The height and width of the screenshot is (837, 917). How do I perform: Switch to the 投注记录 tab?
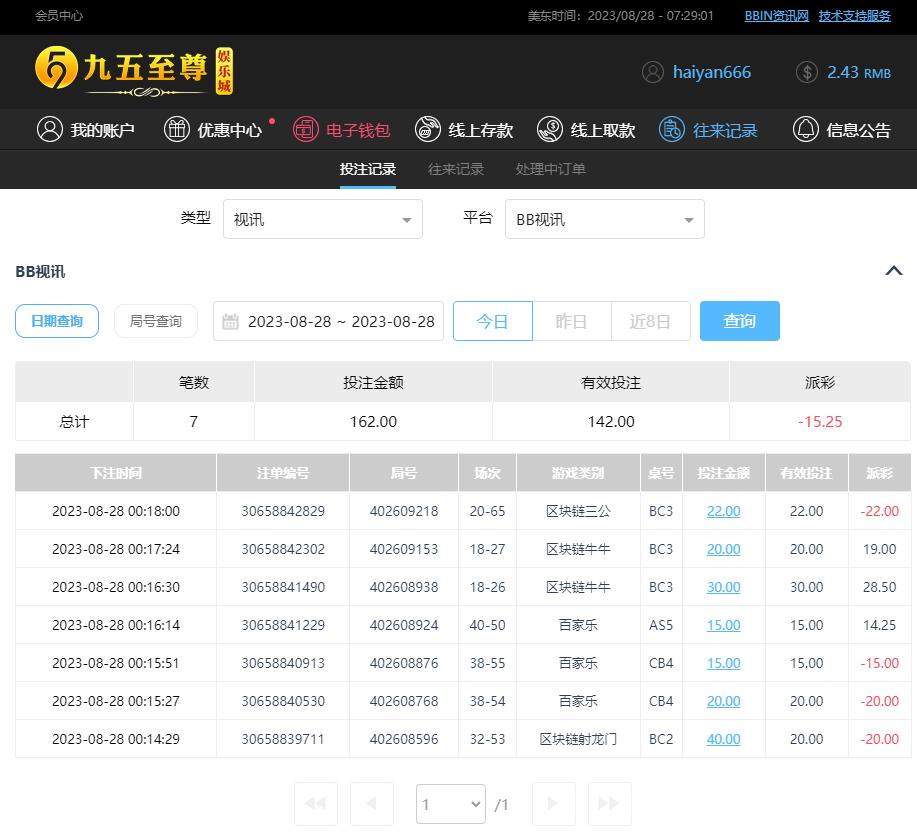point(368,169)
